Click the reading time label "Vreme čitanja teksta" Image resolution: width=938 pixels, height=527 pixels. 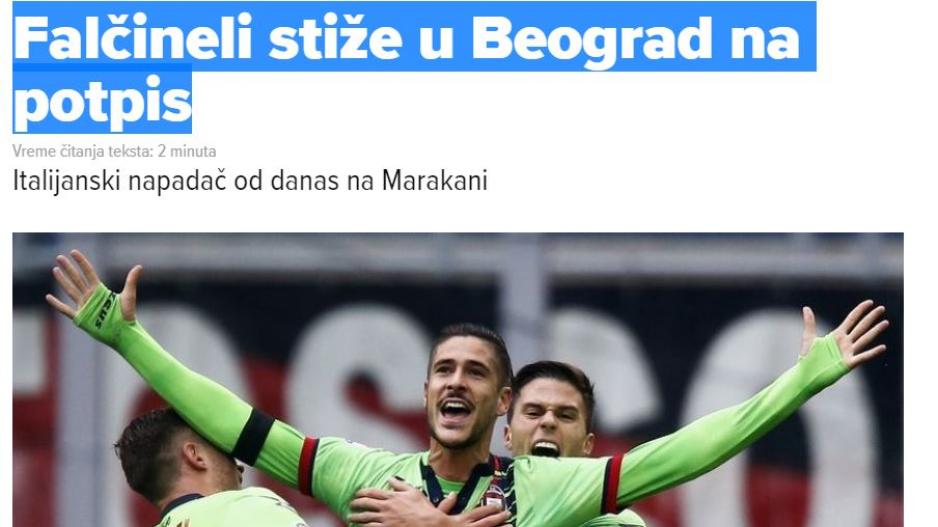[x=82, y=151]
